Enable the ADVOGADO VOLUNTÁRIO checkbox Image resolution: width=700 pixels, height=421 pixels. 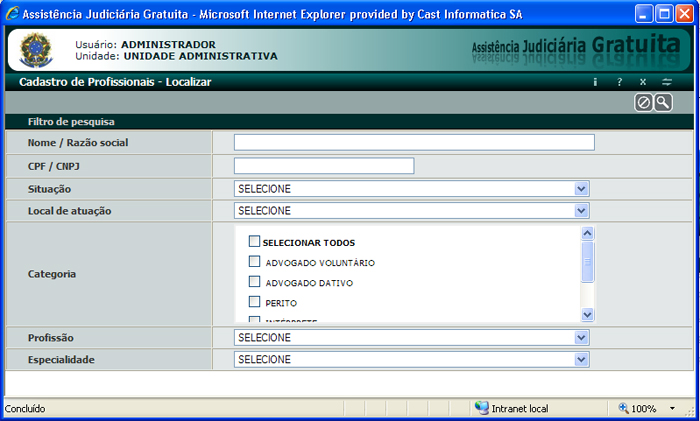pyautogui.click(x=254, y=262)
